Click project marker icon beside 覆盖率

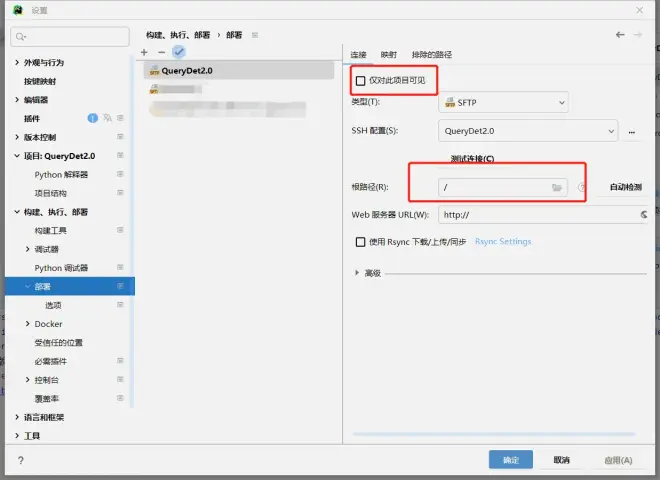pyautogui.click(x=120, y=398)
